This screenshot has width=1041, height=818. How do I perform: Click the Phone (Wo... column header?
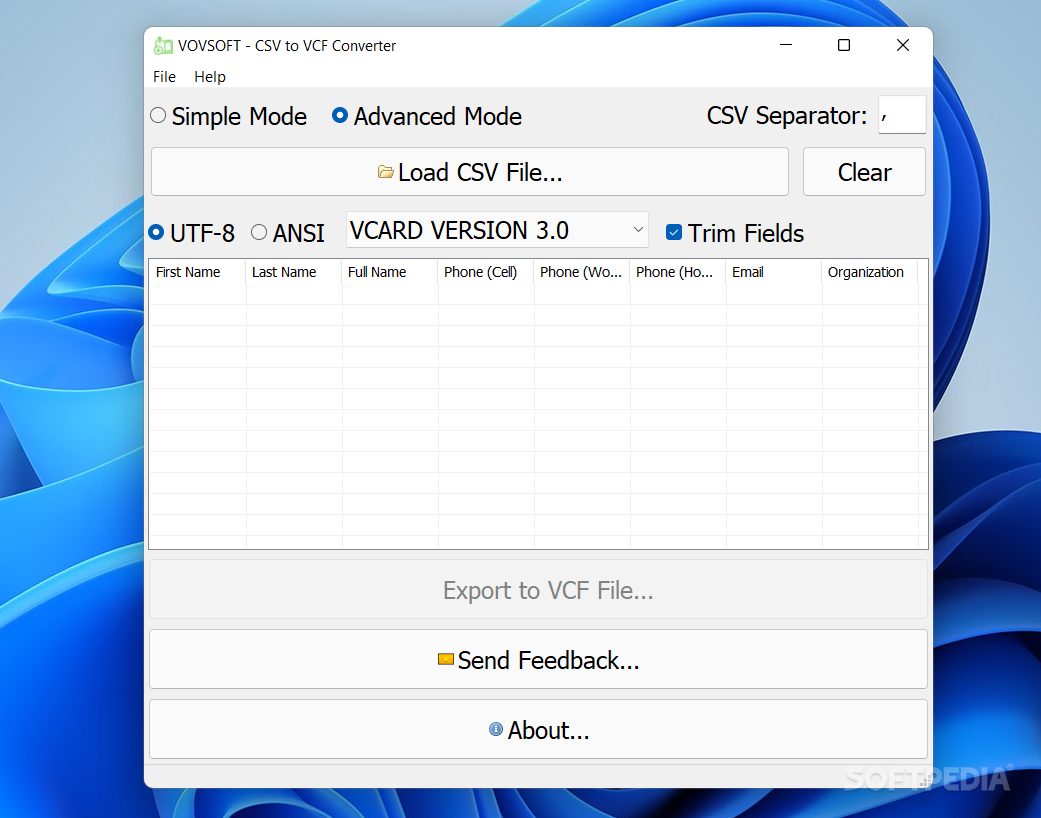(582, 272)
